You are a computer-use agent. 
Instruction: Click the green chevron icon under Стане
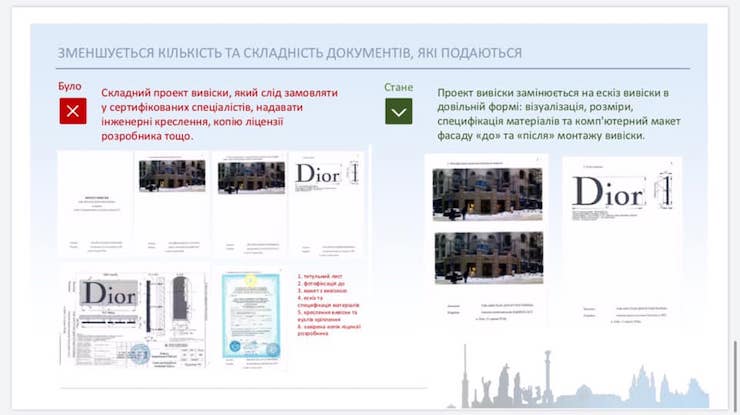[399, 111]
